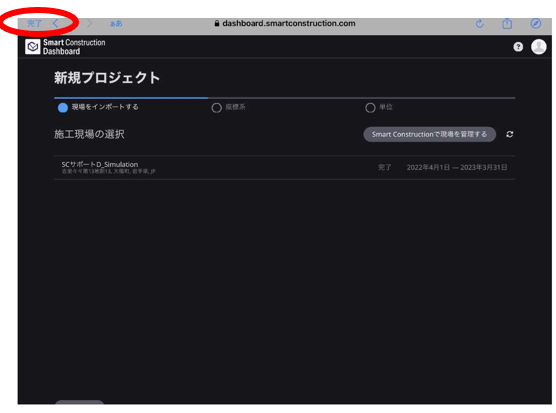
Task: Tap the 完了 done button in browser bar
Action: tap(34, 24)
